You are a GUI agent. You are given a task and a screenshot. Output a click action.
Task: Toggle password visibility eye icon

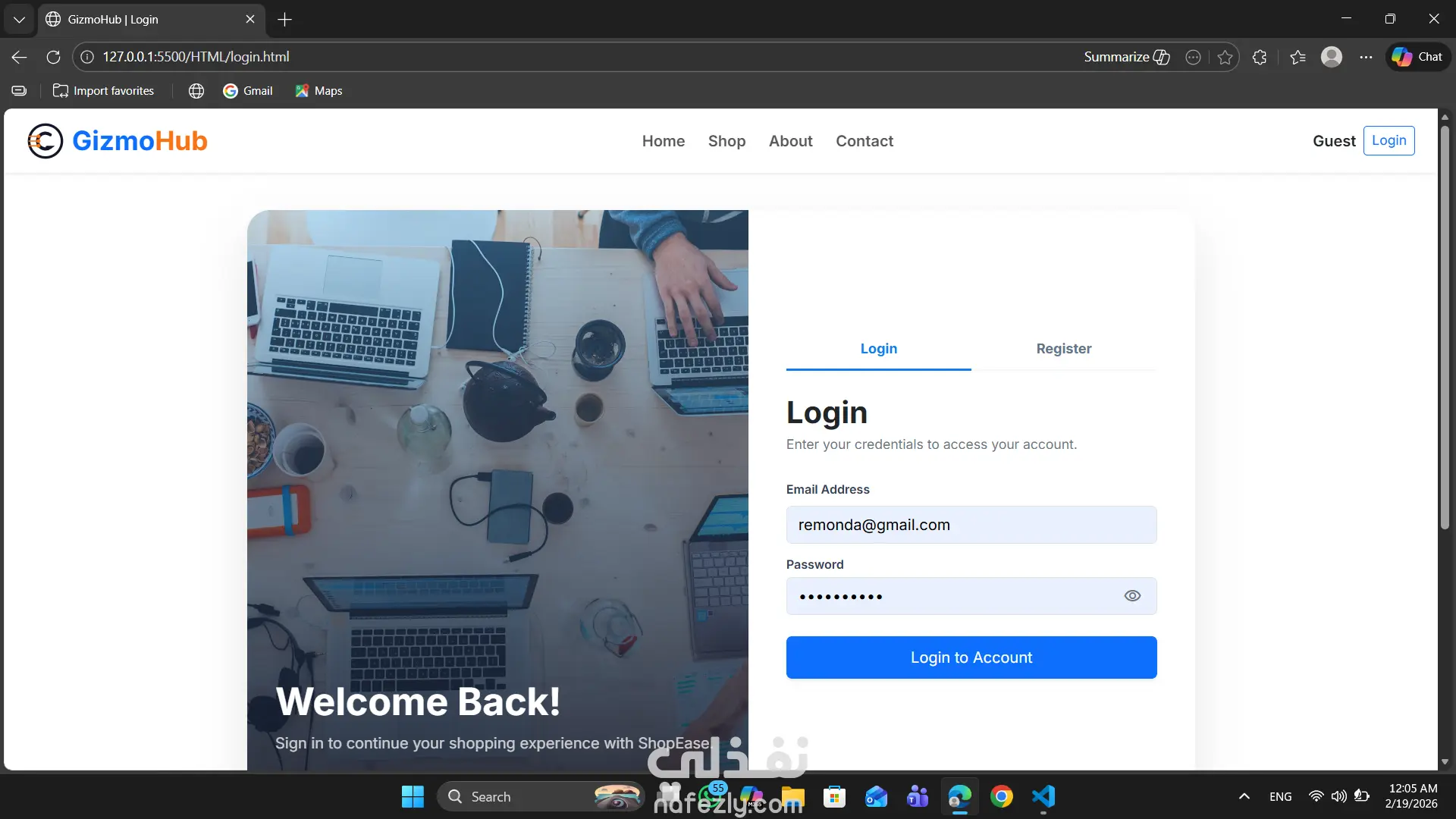[x=1132, y=596]
